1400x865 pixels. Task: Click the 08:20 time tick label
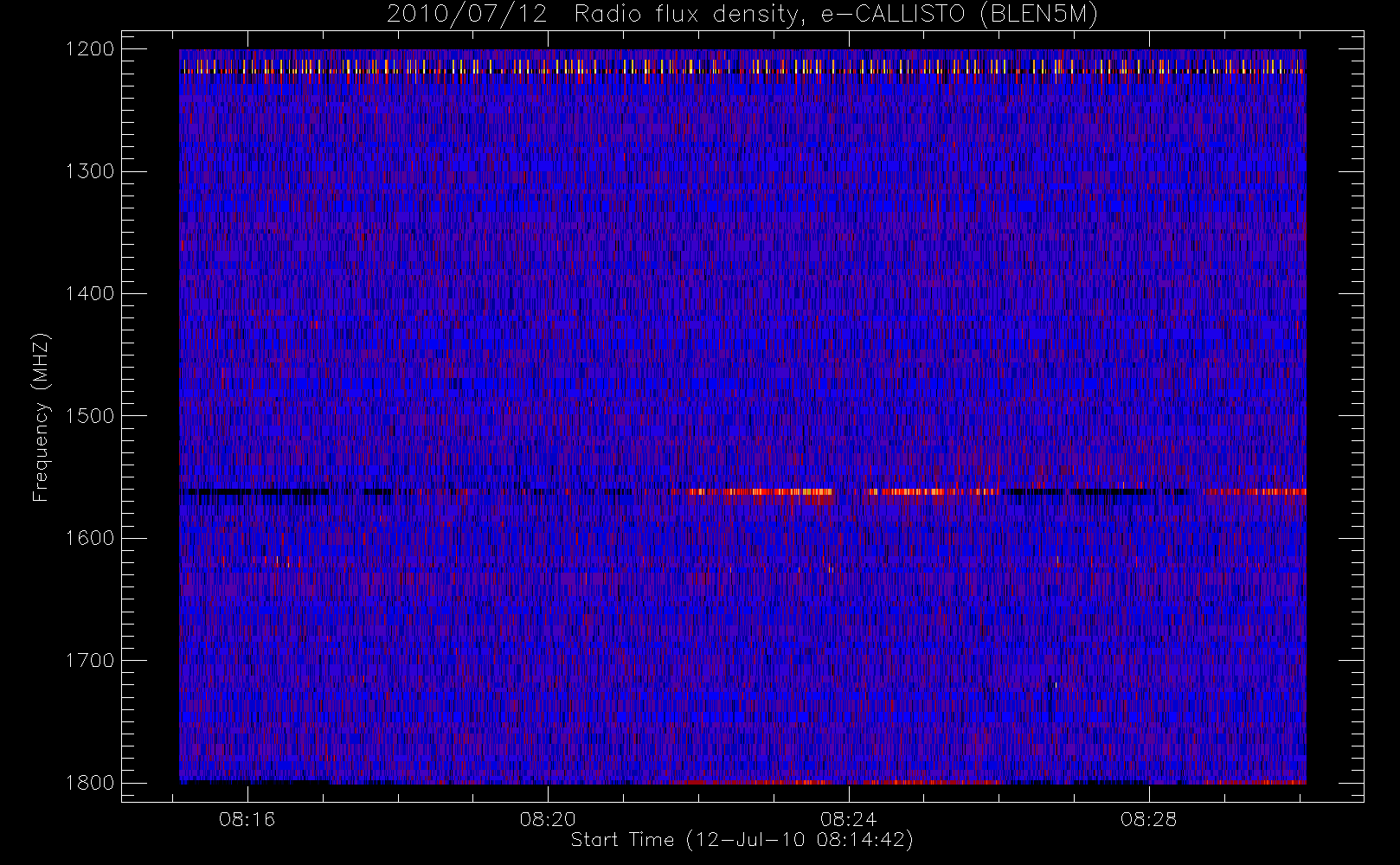coord(548,819)
